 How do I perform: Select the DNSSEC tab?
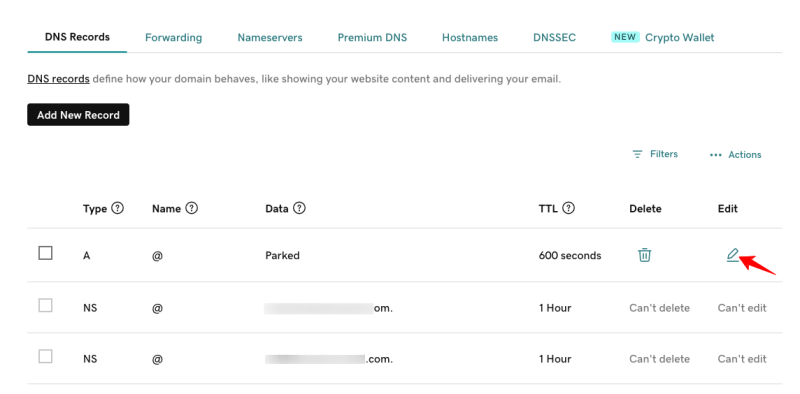pyautogui.click(x=555, y=38)
